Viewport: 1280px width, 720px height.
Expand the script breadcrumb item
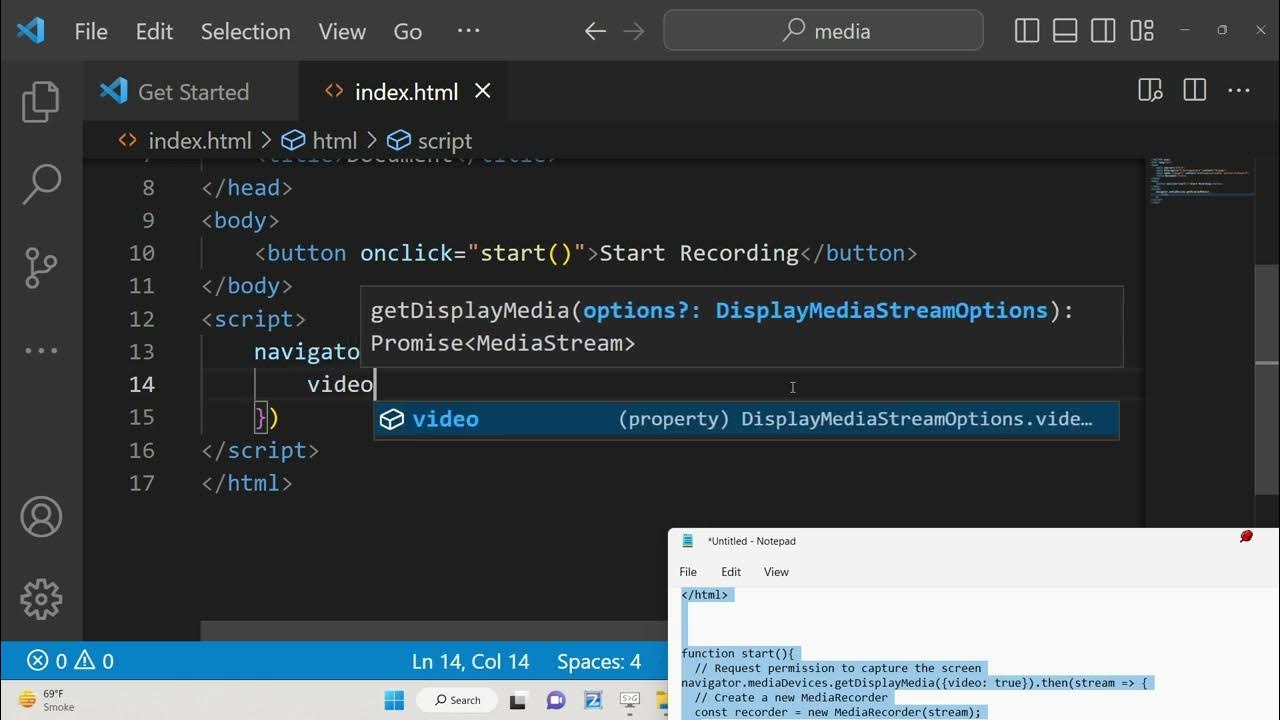(x=443, y=140)
